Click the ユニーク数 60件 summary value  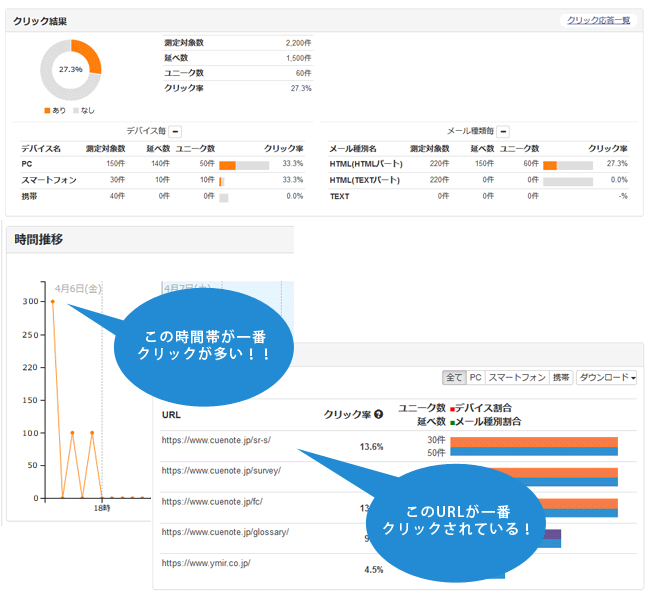[303, 73]
